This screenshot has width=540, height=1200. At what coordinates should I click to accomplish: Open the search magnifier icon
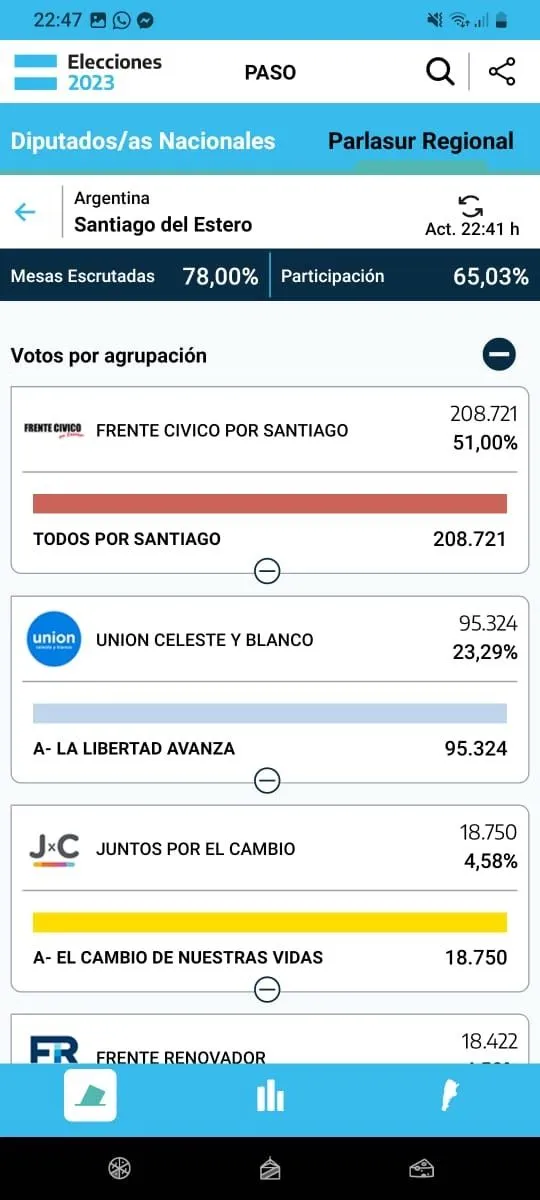440,72
